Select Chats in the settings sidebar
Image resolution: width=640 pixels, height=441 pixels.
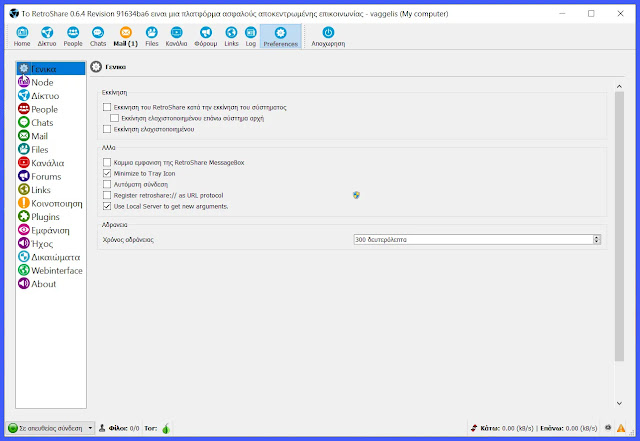tap(51, 122)
